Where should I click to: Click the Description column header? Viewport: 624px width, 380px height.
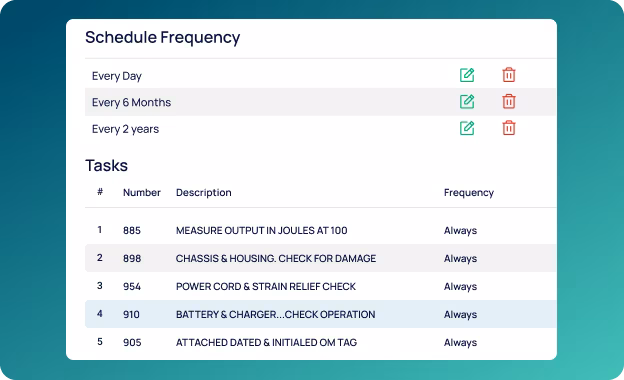coord(203,193)
